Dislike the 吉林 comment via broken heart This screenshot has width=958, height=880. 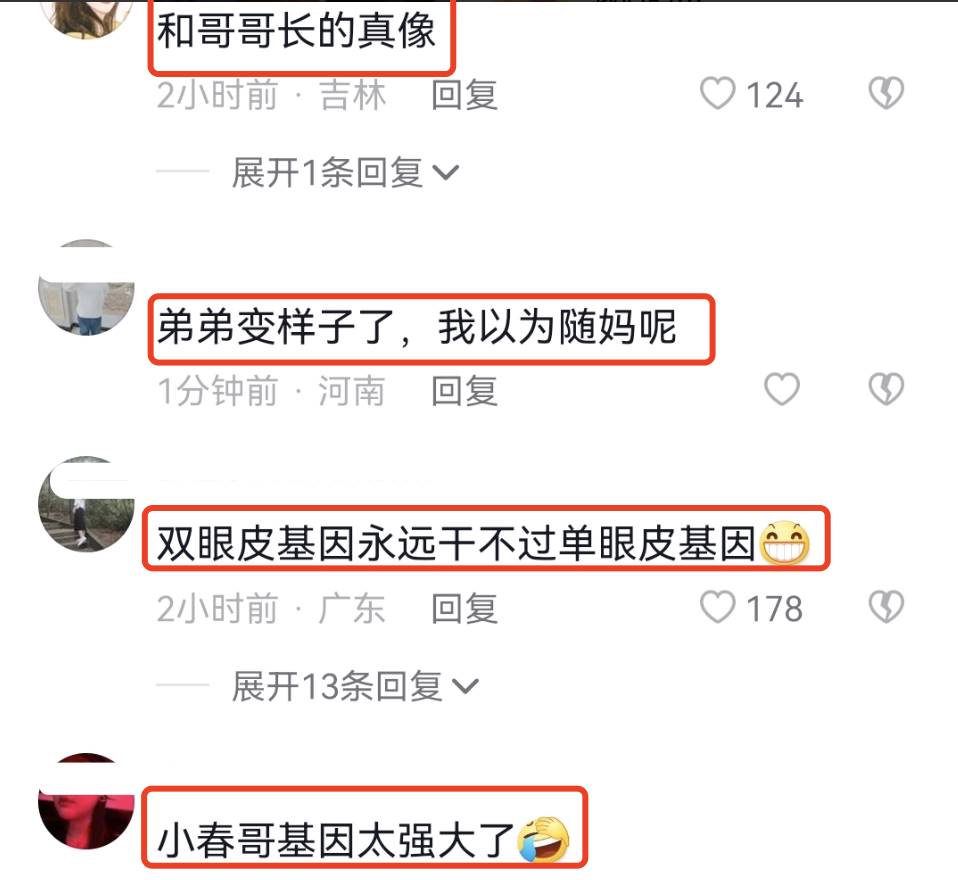tap(886, 93)
